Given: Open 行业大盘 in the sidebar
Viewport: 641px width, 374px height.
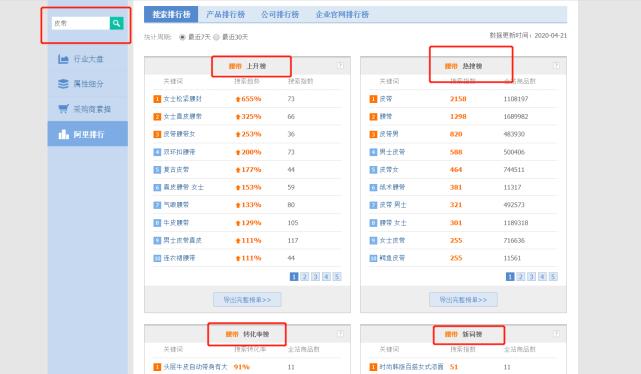Looking at the screenshot, I should [x=88, y=59].
